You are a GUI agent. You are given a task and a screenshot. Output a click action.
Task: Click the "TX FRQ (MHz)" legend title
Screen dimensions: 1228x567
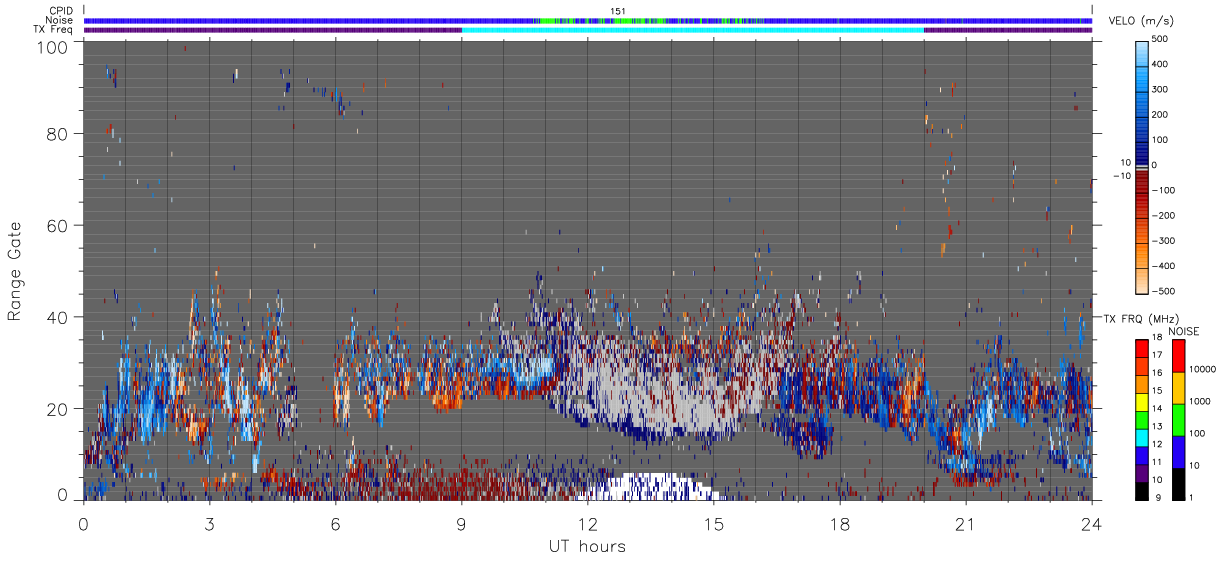[x=1143, y=318]
